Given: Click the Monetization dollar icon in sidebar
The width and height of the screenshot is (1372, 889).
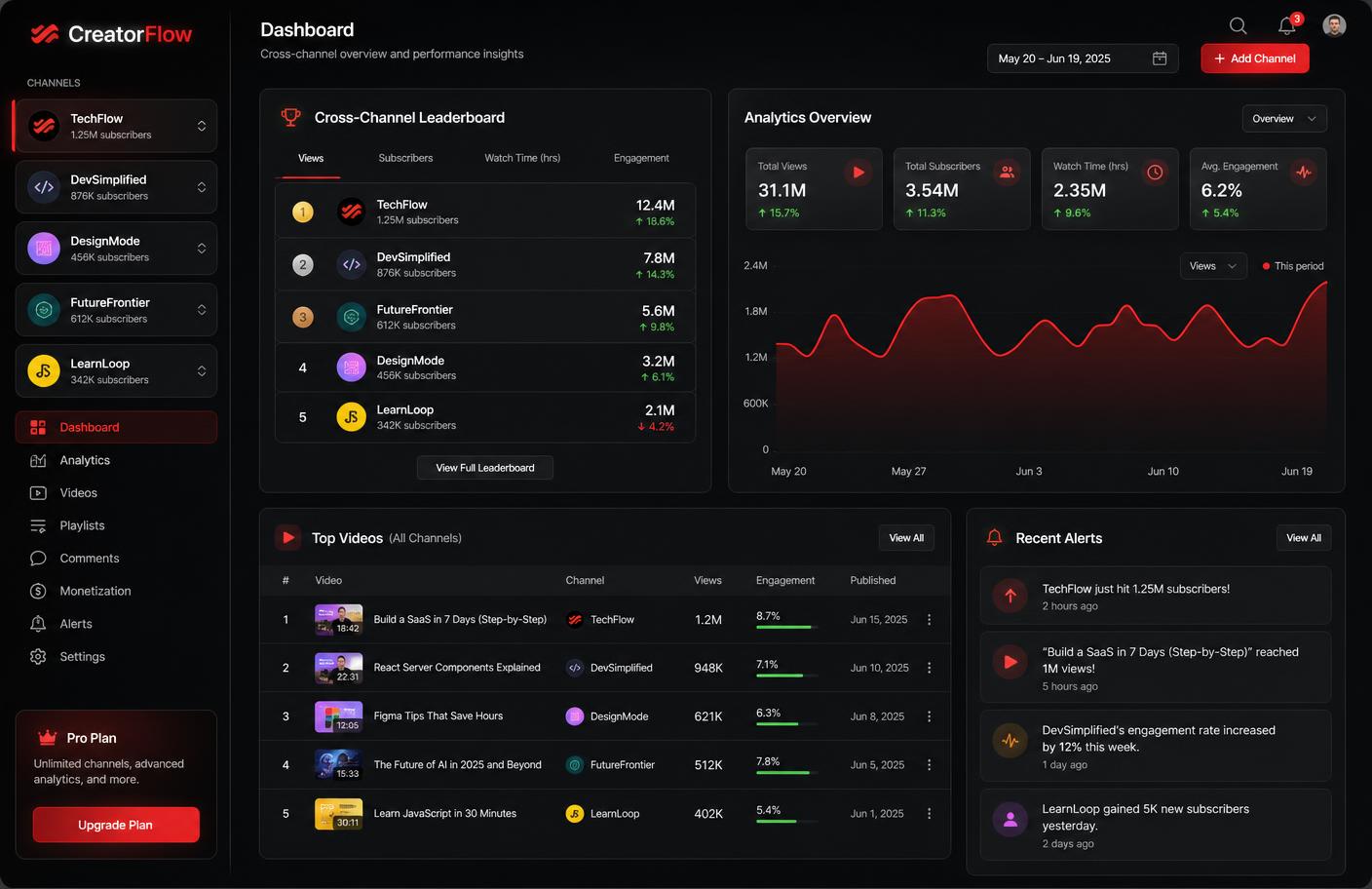Looking at the screenshot, I should 38,591.
